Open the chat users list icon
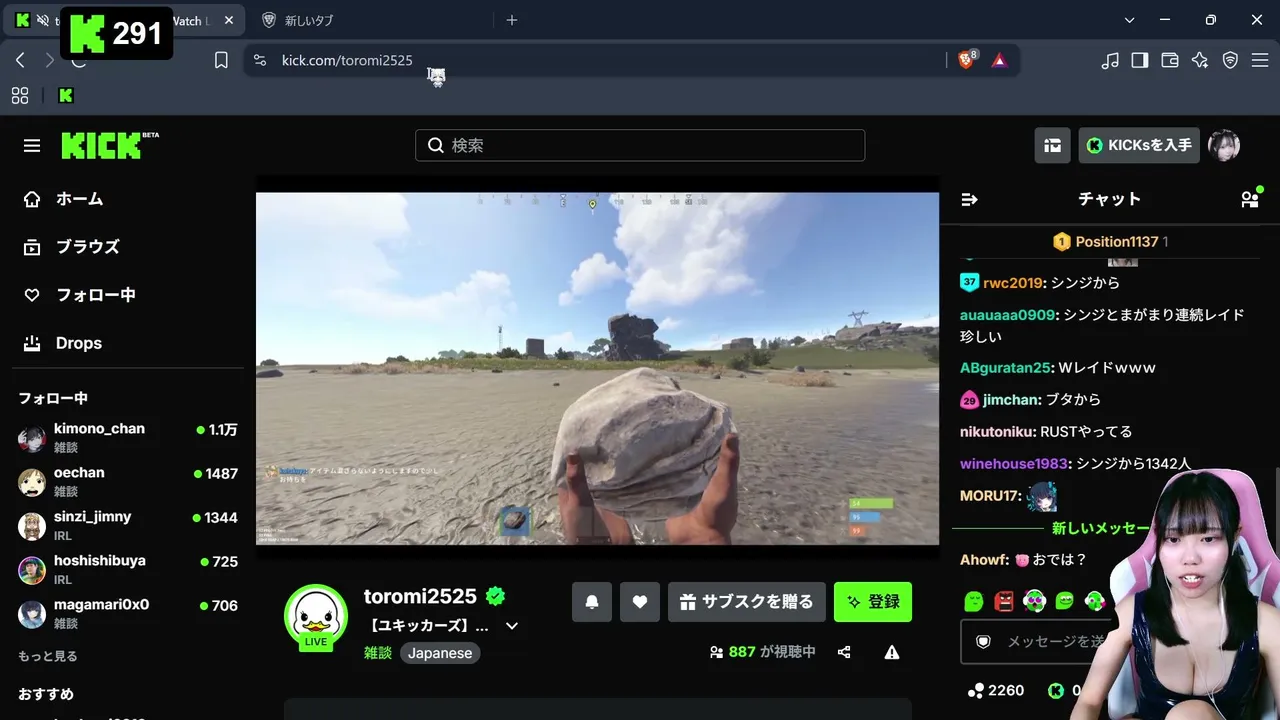 1250,198
